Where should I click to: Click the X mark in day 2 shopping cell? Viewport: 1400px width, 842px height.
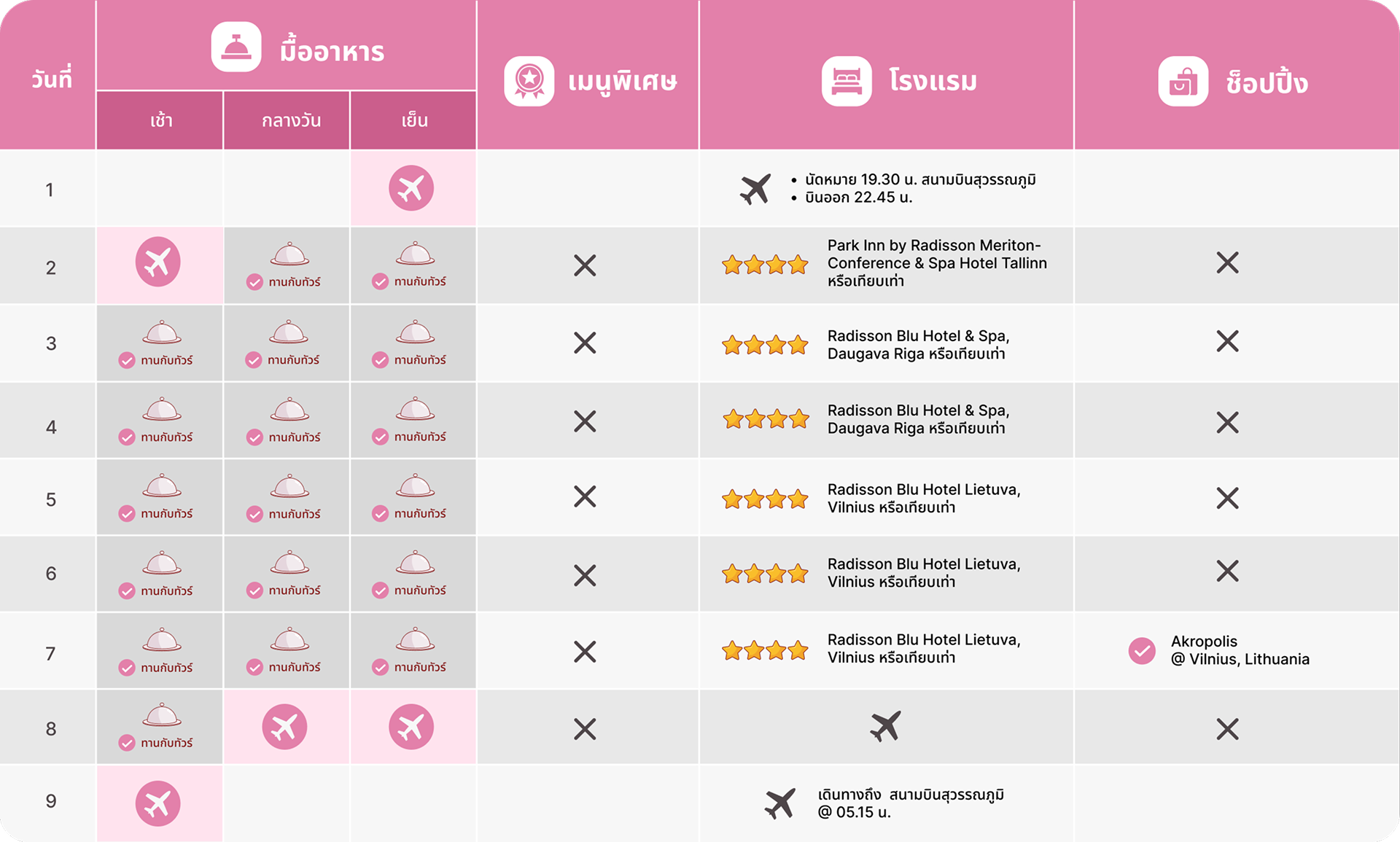point(1227,263)
